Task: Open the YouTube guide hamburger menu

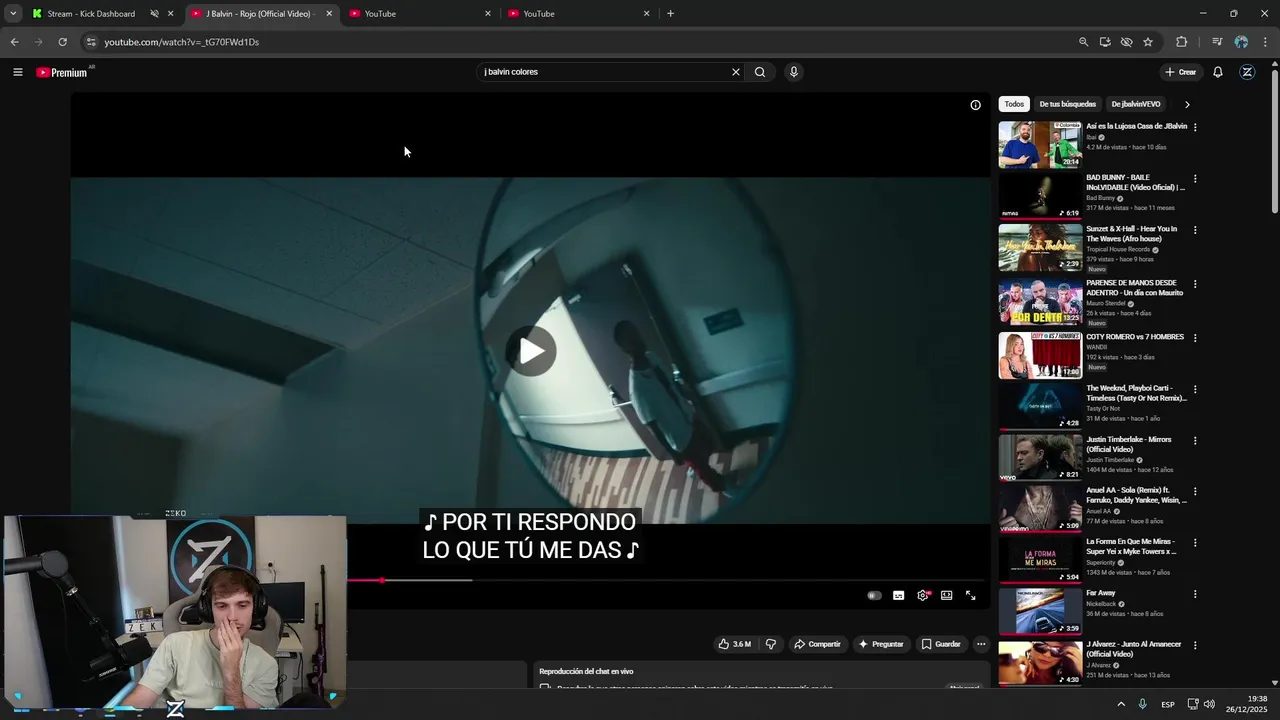Action: tap(17, 72)
